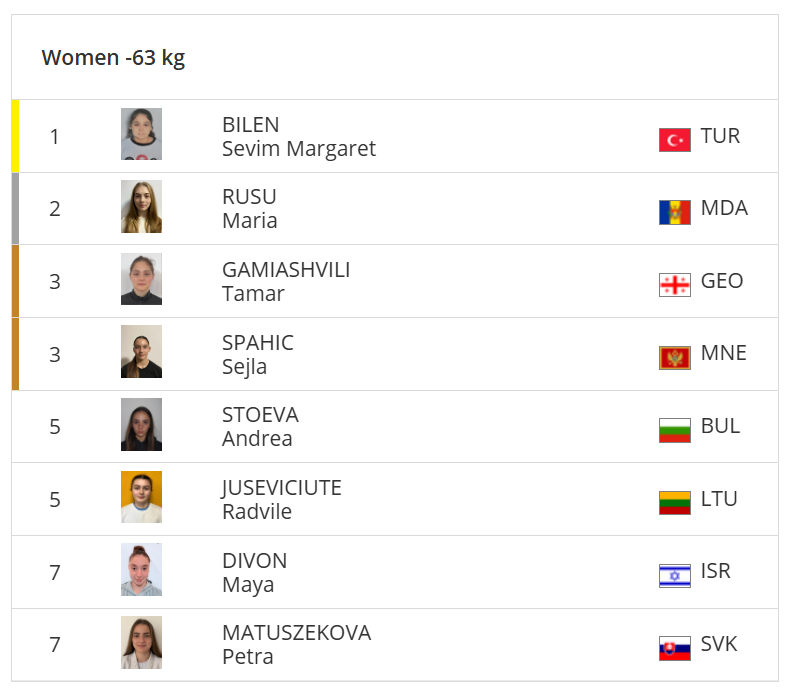The image size is (792, 691).
Task: Click the Turkey flag icon
Action: point(675,140)
